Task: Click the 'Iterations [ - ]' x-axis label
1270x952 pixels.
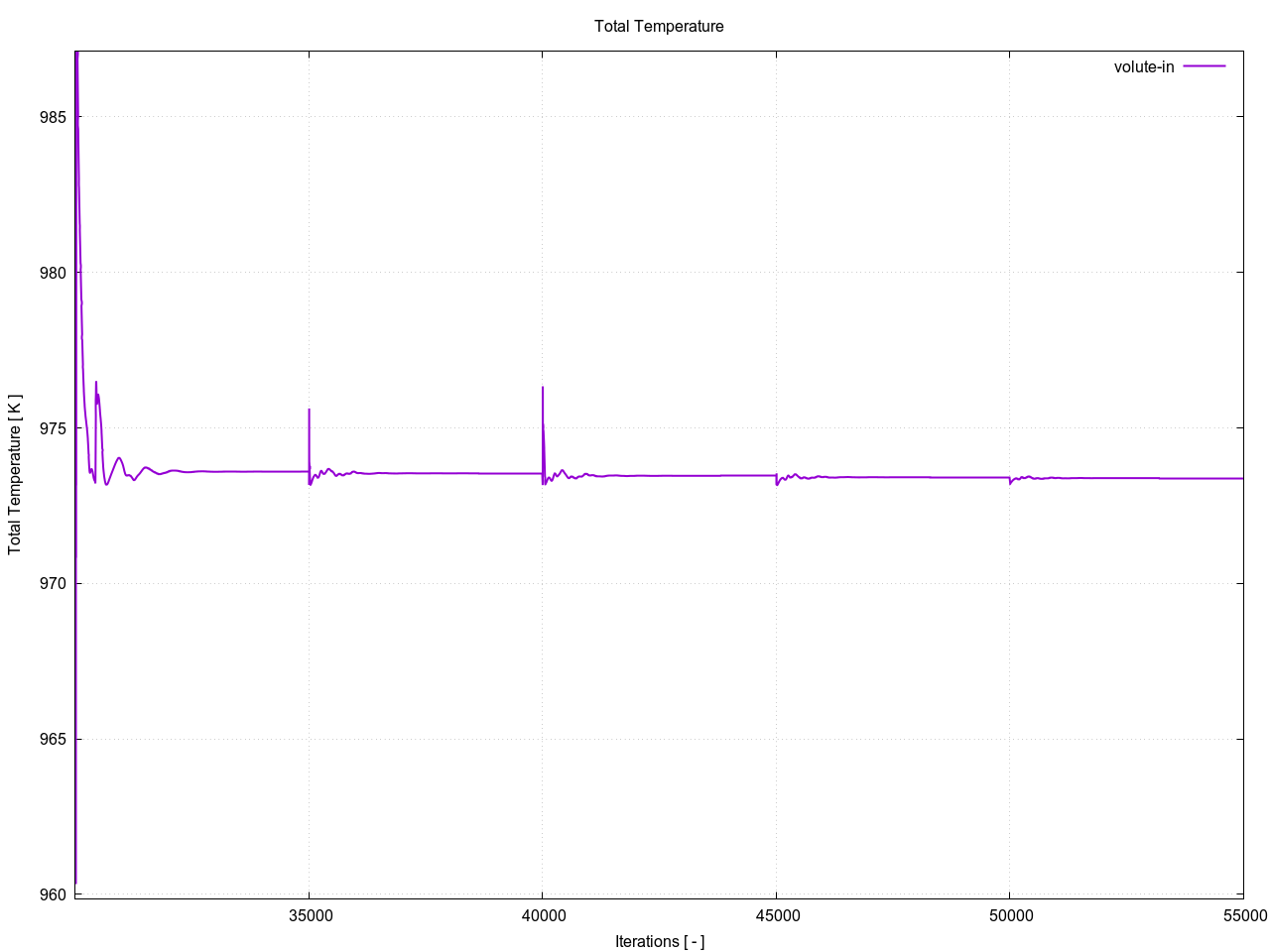Action: click(x=659, y=941)
